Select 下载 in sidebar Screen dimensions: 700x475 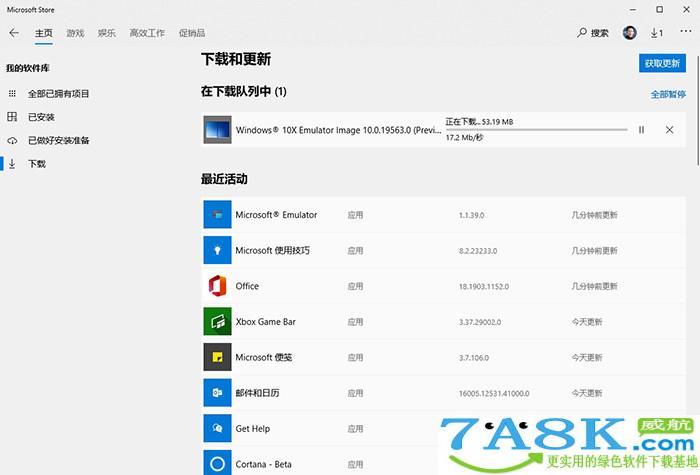37,164
